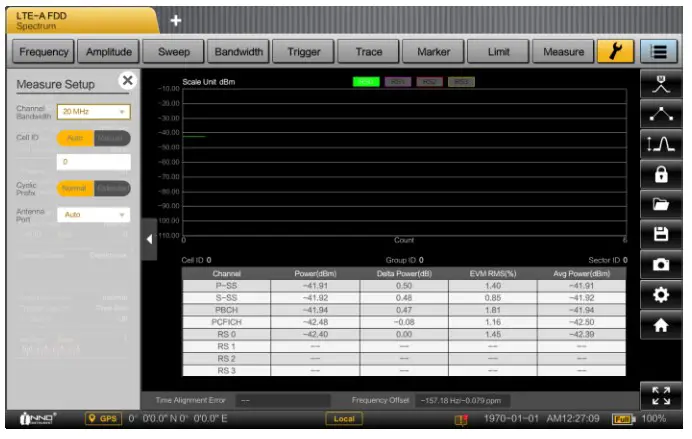Toggle the purple RS1 trace legend
692x439 pixels.
tap(398, 82)
